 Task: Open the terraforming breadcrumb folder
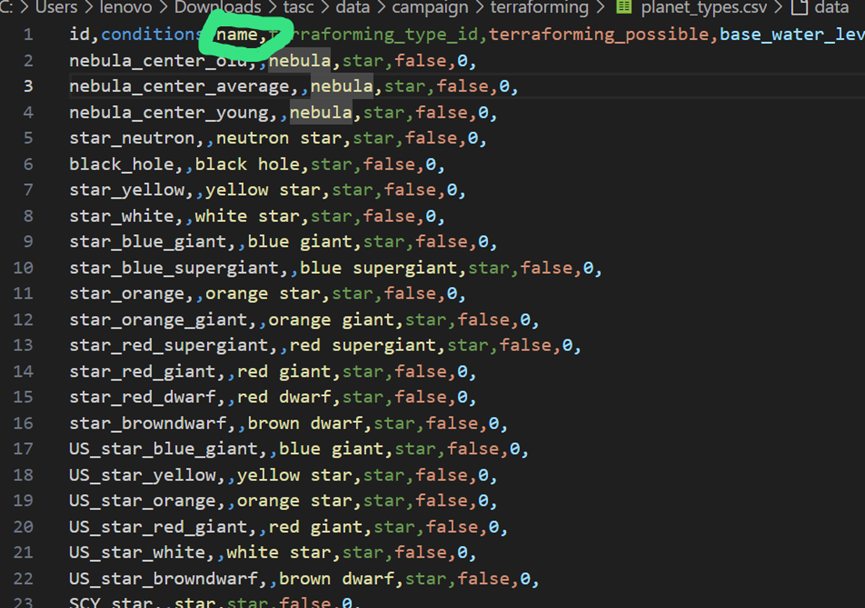coord(539,8)
